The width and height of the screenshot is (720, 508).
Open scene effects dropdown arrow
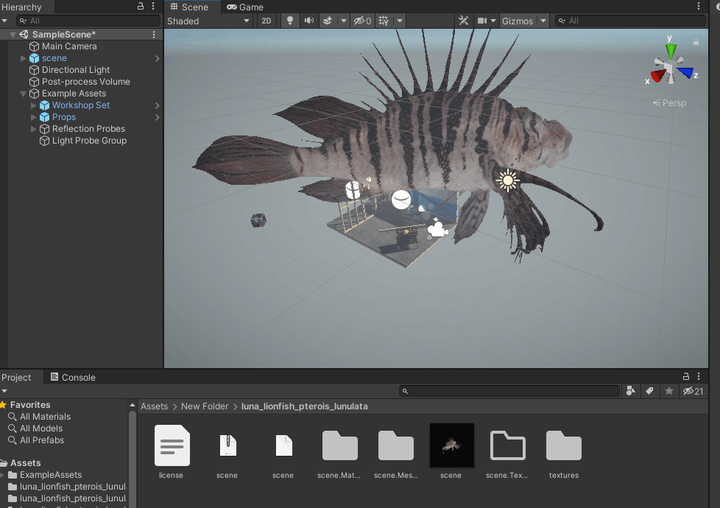pos(343,21)
